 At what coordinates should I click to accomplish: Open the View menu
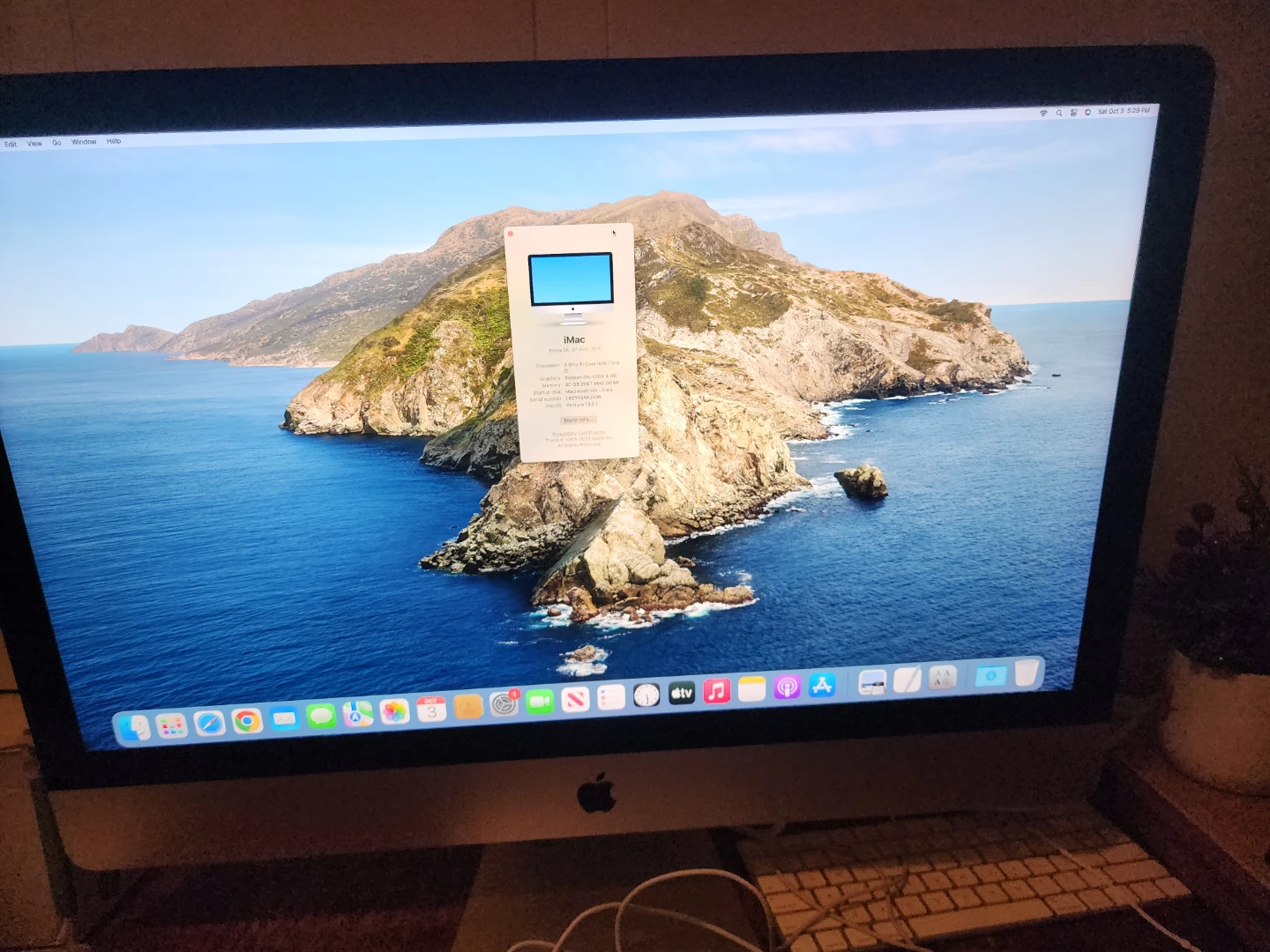point(34,143)
